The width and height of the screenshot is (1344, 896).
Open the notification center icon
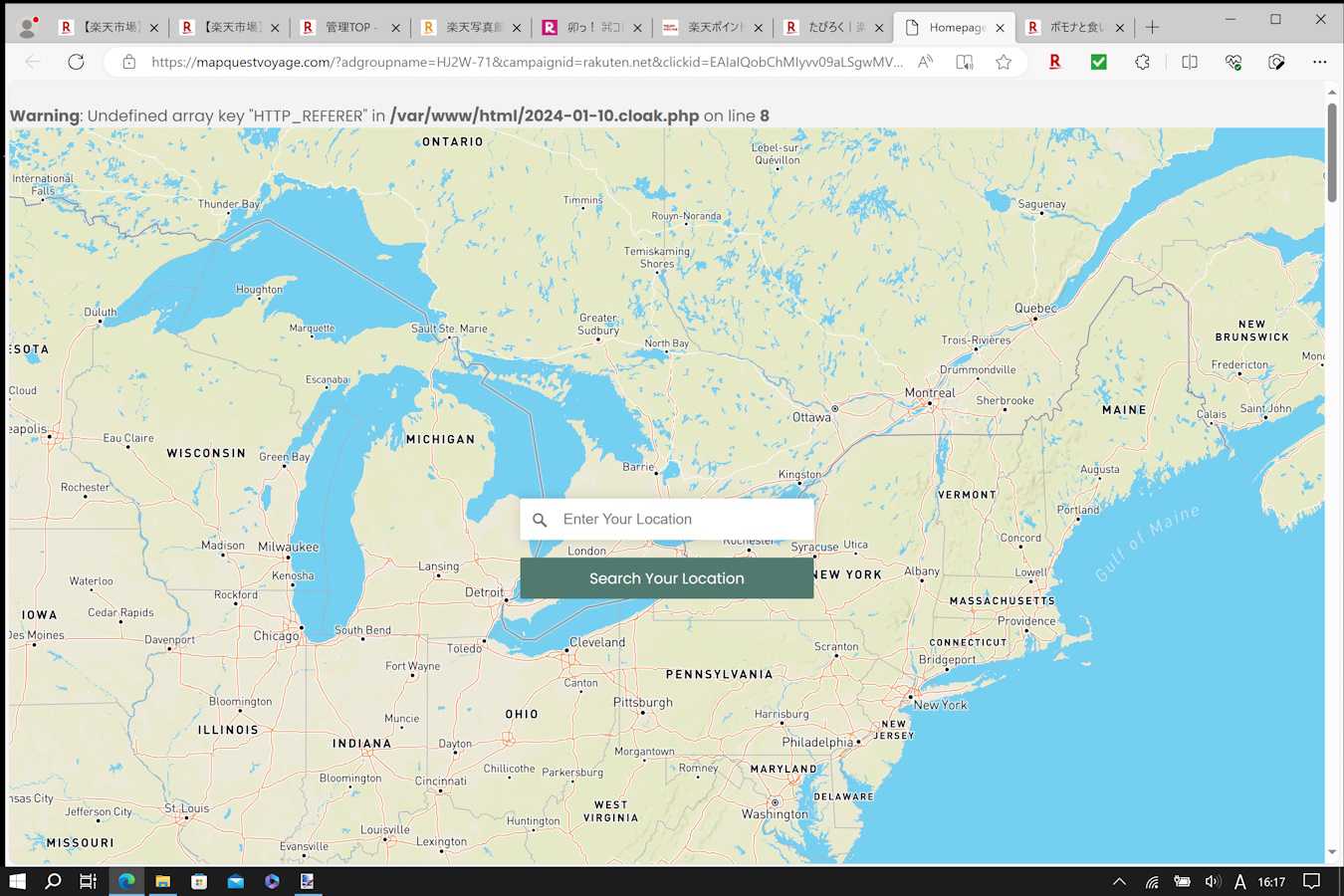1311,881
